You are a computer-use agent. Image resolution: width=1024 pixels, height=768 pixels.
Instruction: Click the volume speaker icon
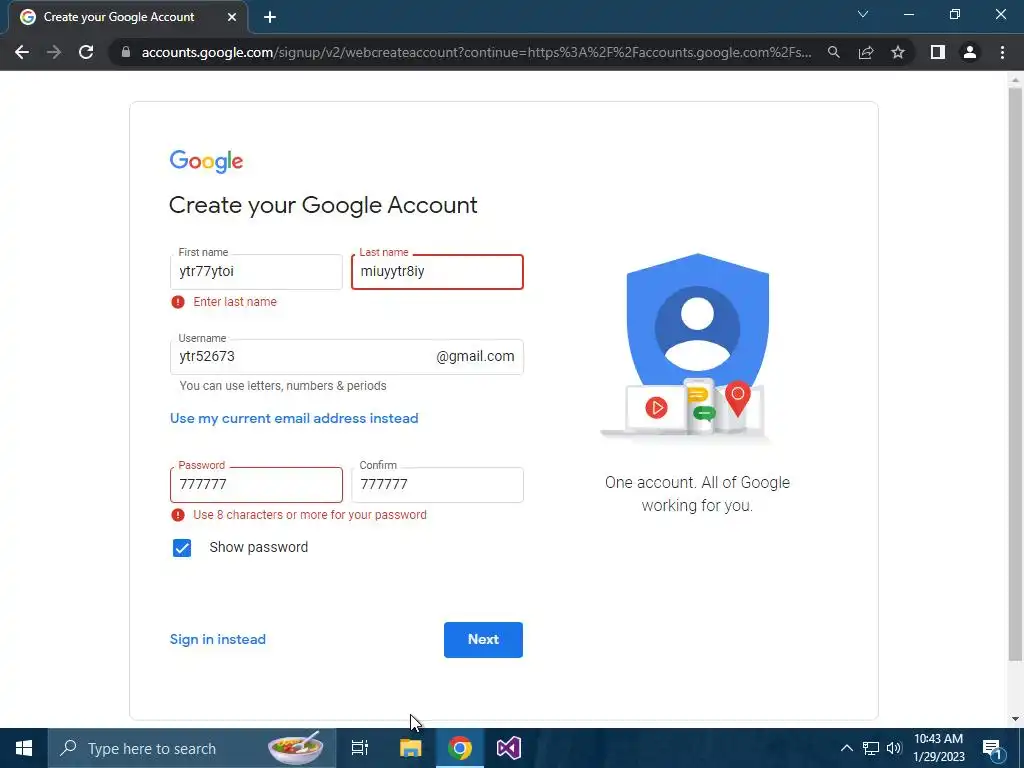[x=894, y=748]
